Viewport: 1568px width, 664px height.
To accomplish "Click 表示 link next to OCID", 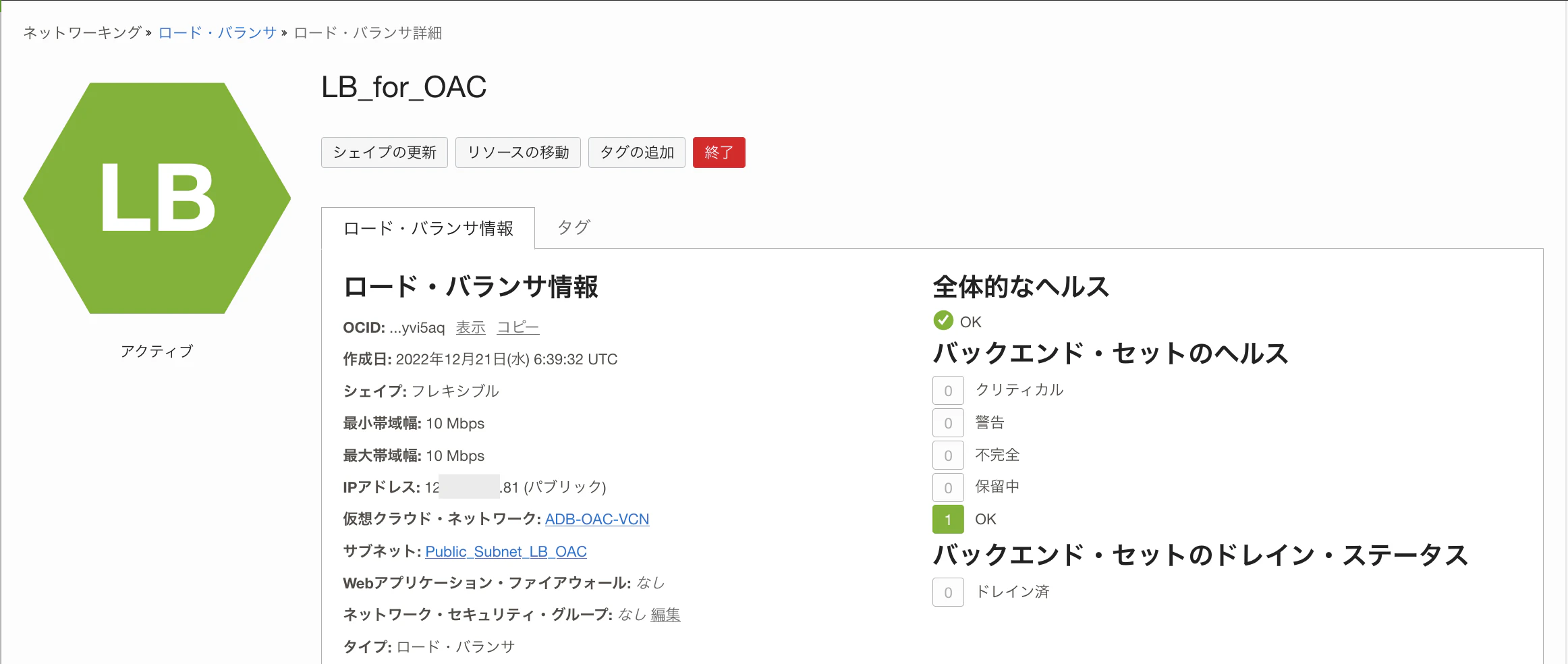I will pyautogui.click(x=471, y=327).
